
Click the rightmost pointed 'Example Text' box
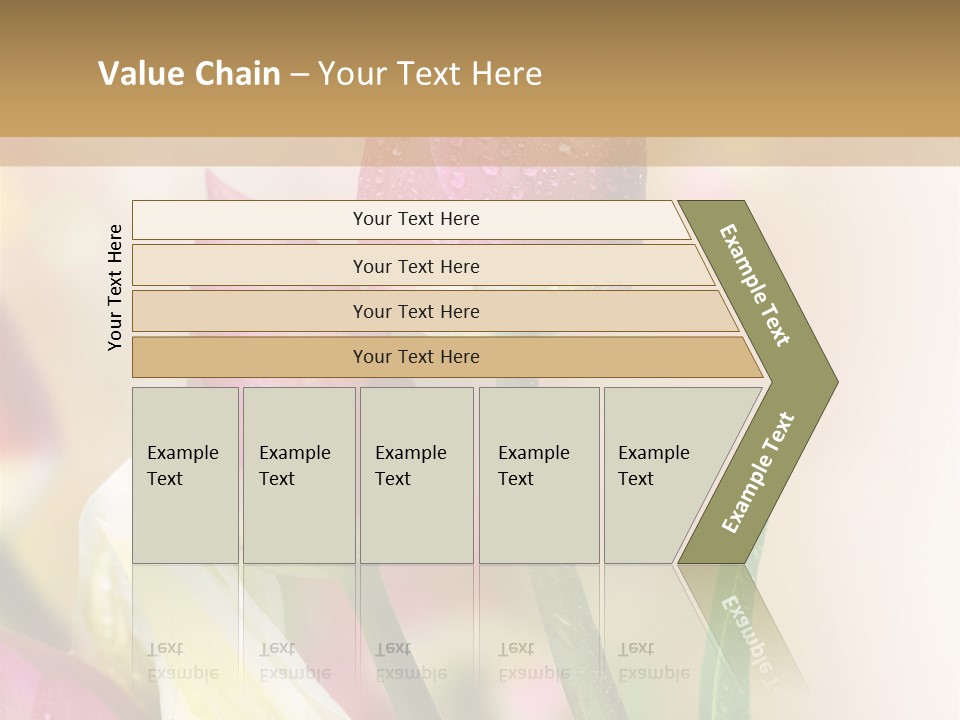(x=660, y=475)
